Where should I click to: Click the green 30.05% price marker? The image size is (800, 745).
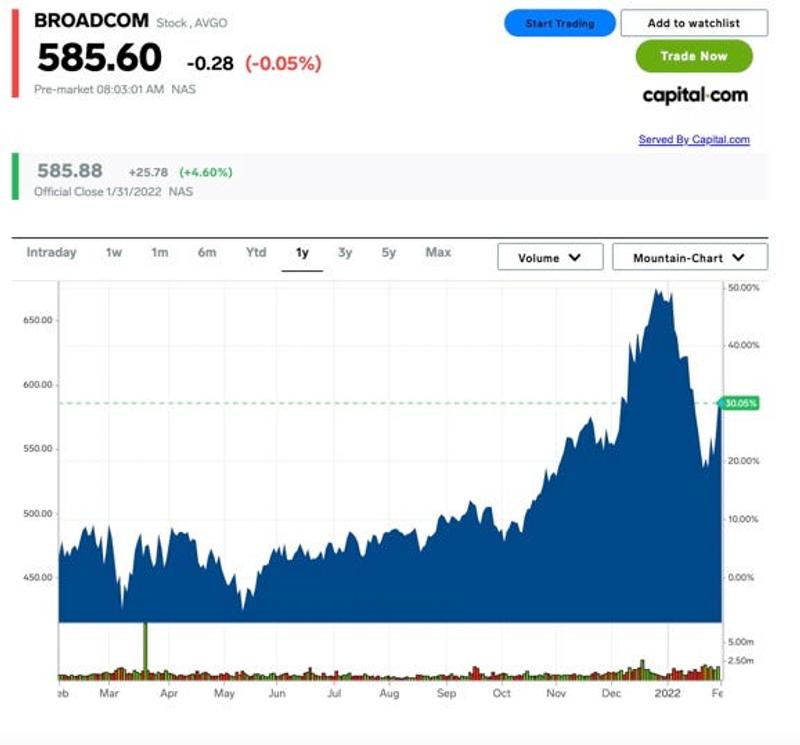(x=739, y=403)
